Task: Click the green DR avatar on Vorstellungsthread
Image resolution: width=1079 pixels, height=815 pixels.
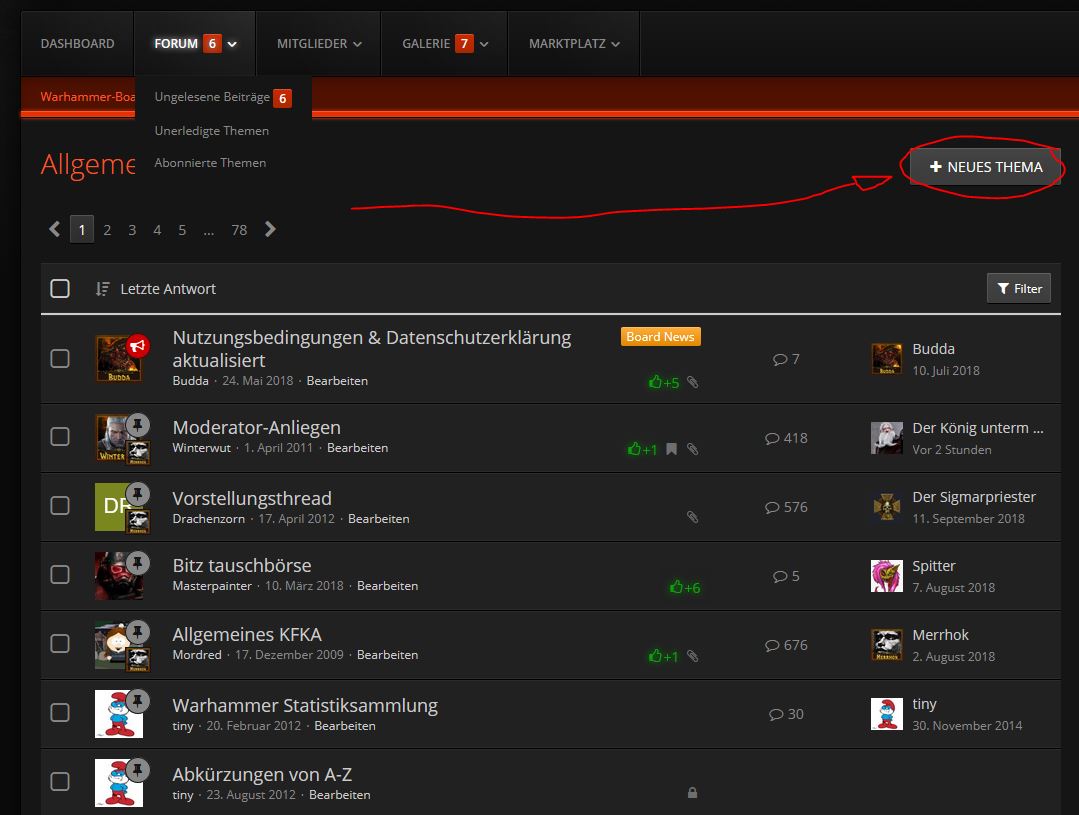Action: click(118, 507)
